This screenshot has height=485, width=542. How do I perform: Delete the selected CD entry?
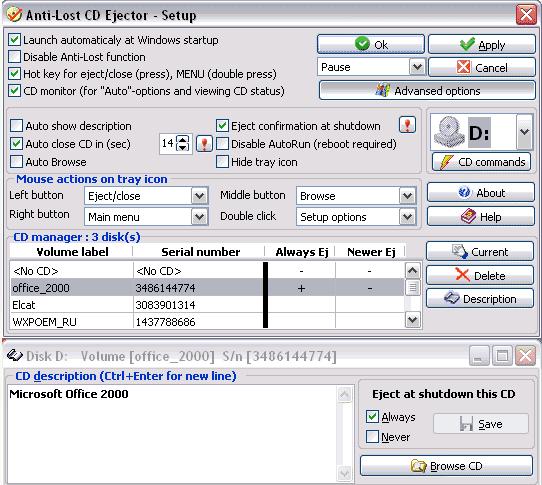click(480, 276)
